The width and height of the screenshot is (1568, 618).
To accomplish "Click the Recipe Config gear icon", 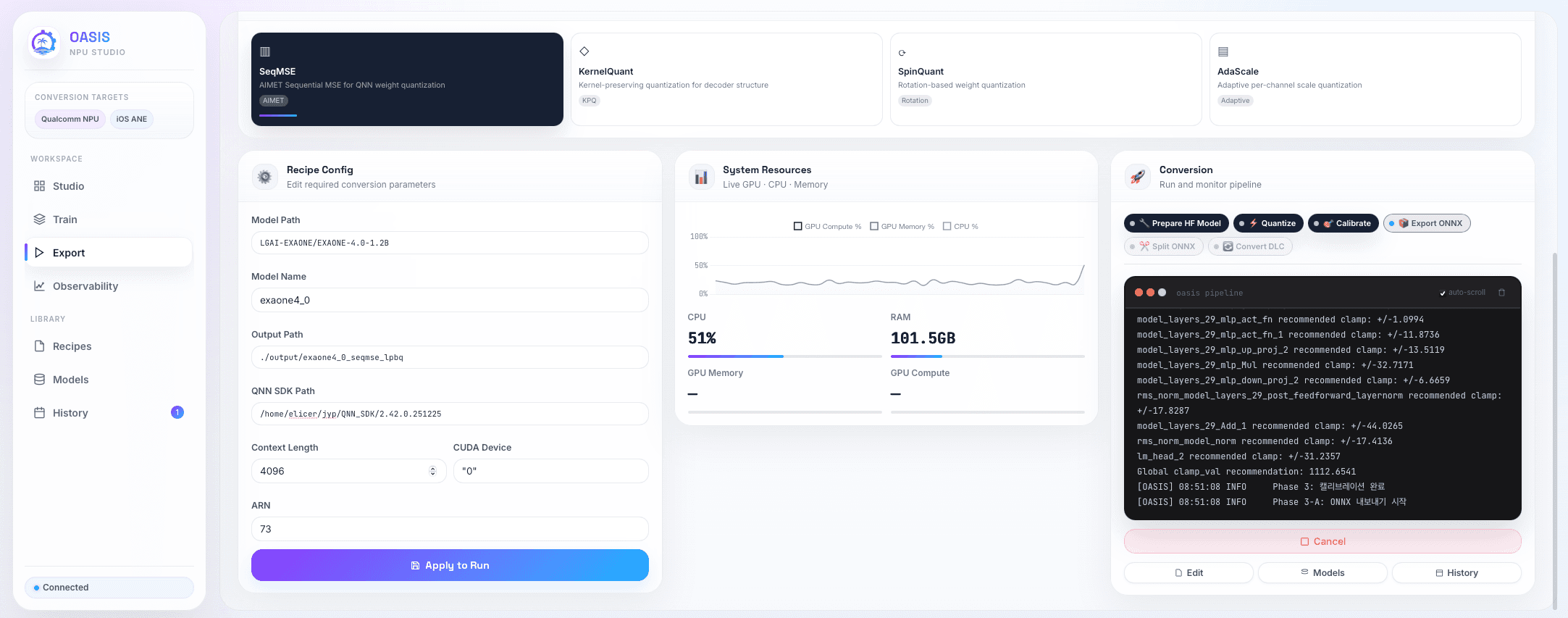I will click(x=265, y=177).
